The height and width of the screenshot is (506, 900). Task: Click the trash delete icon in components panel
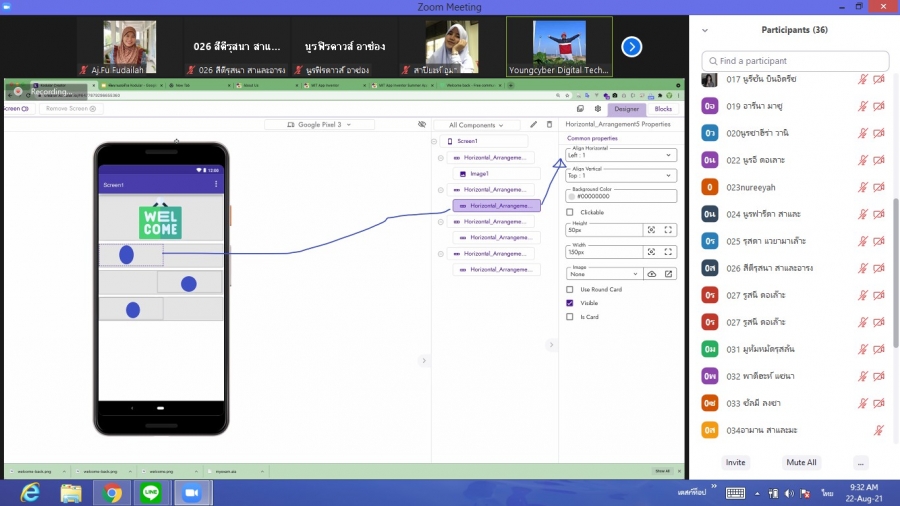pyautogui.click(x=549, y=125)
